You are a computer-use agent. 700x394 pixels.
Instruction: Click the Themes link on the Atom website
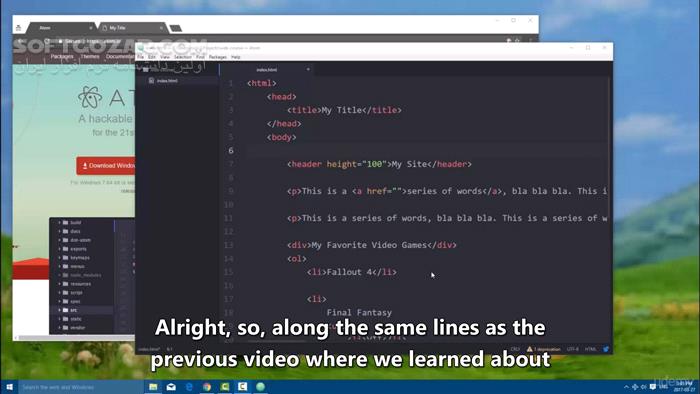[90, 57]
